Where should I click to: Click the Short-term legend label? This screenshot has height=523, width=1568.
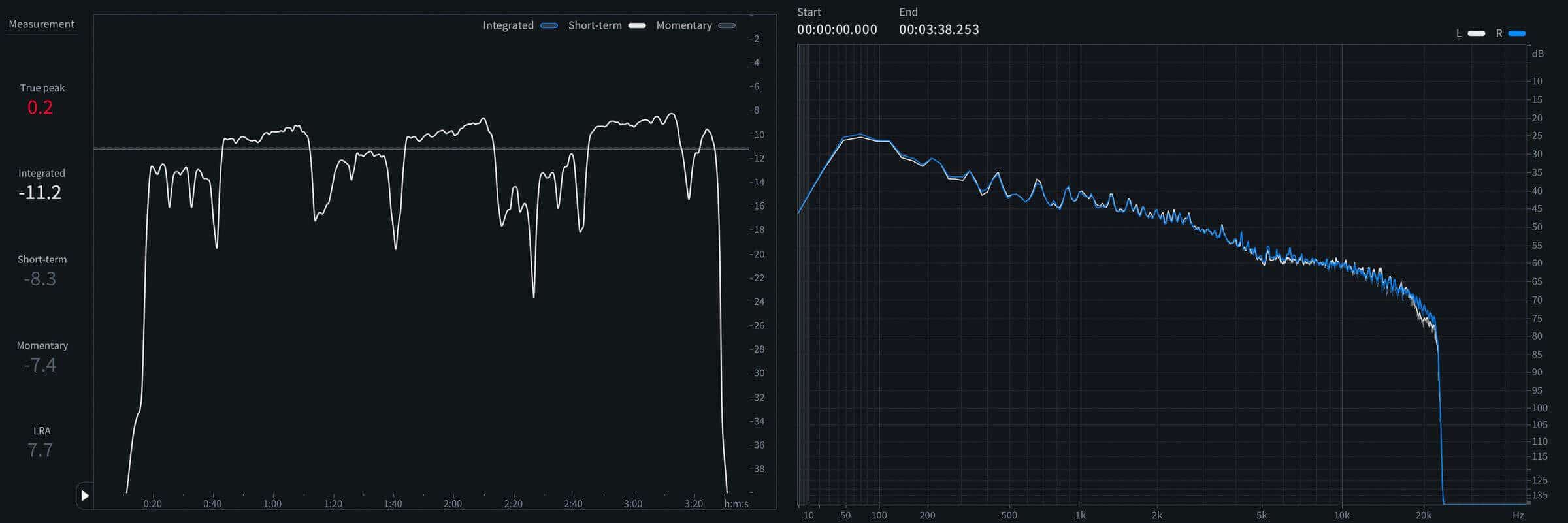[595, 25]
